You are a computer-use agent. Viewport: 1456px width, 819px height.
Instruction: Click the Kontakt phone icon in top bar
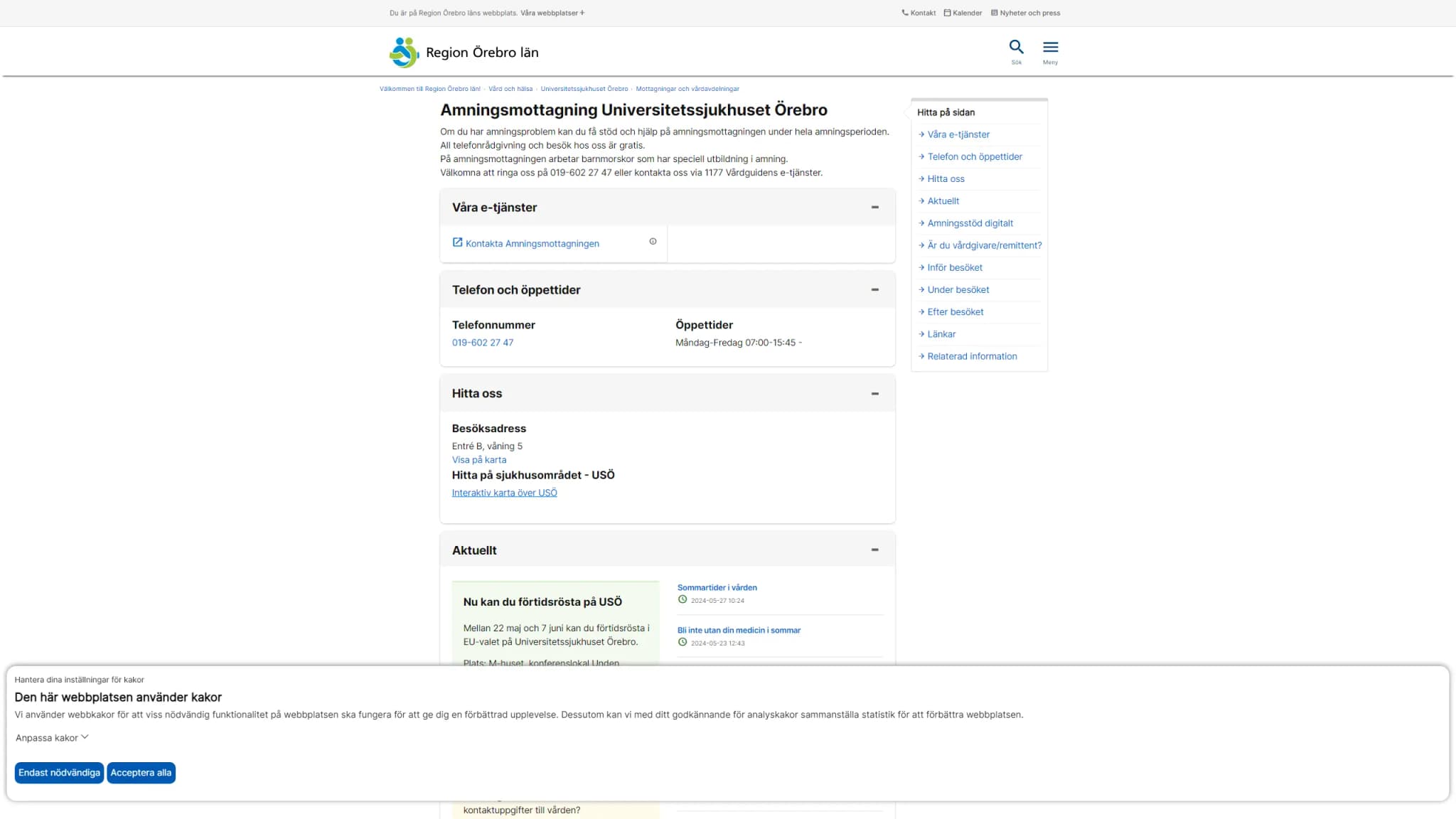pos(905,13)
